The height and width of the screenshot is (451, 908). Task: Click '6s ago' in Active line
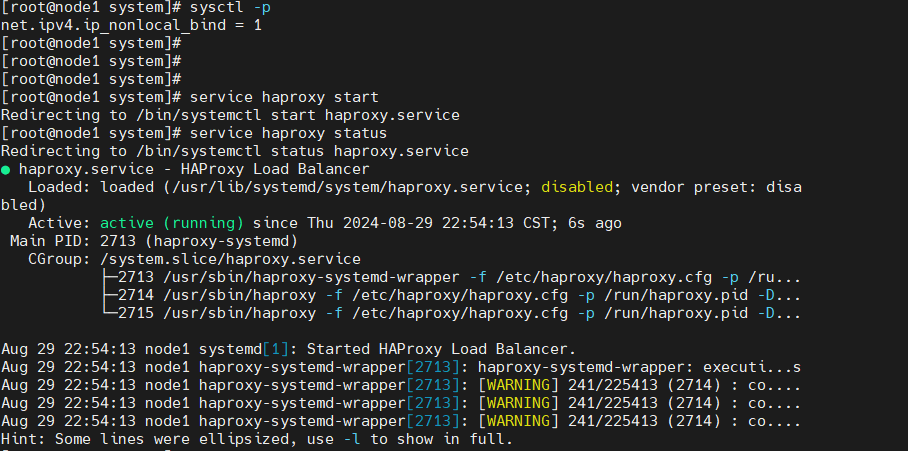[x=595, y=223]
